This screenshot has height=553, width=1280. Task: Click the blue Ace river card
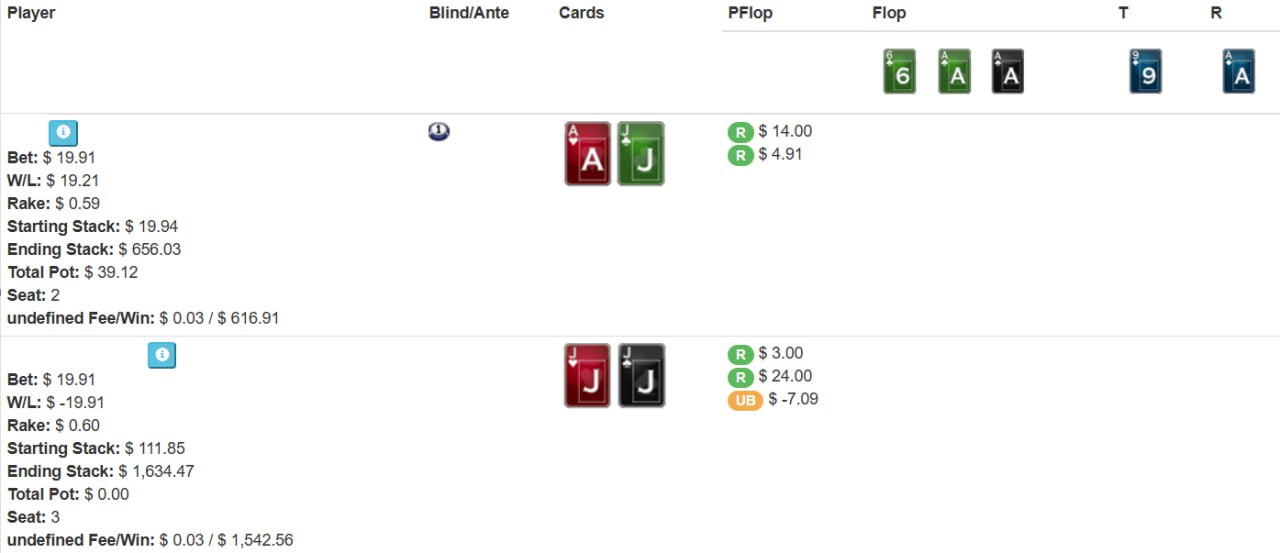(x=1238, y=72)
